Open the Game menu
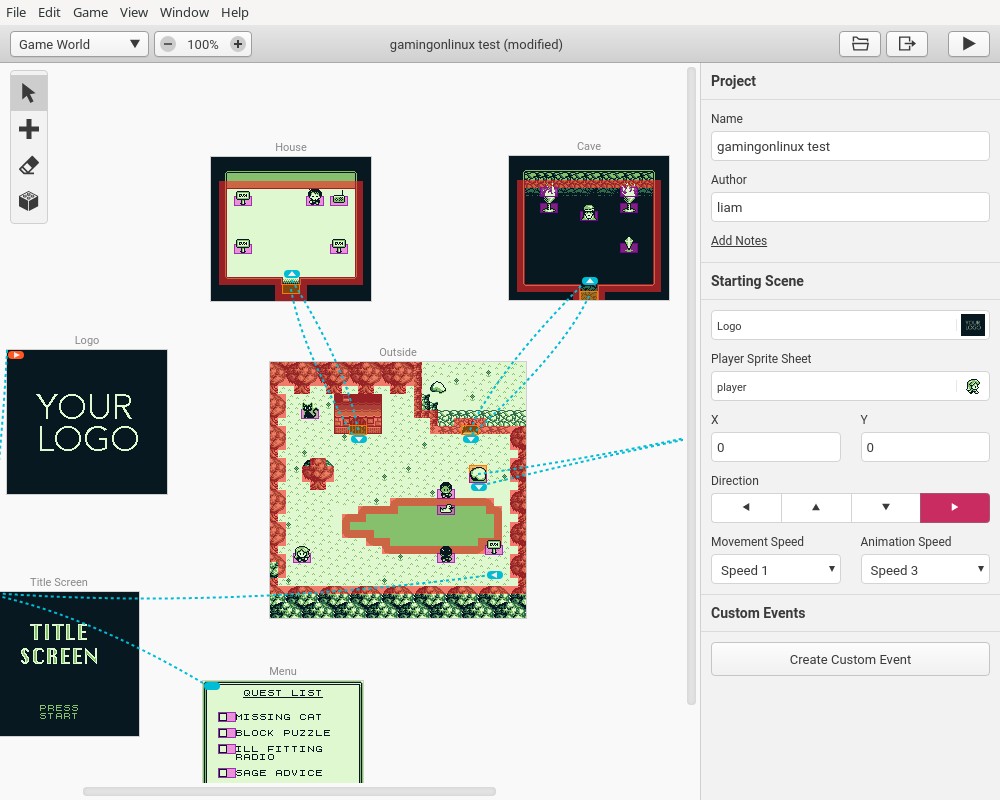Viewport: 1000px width, 800px height. tap(90, 12)
